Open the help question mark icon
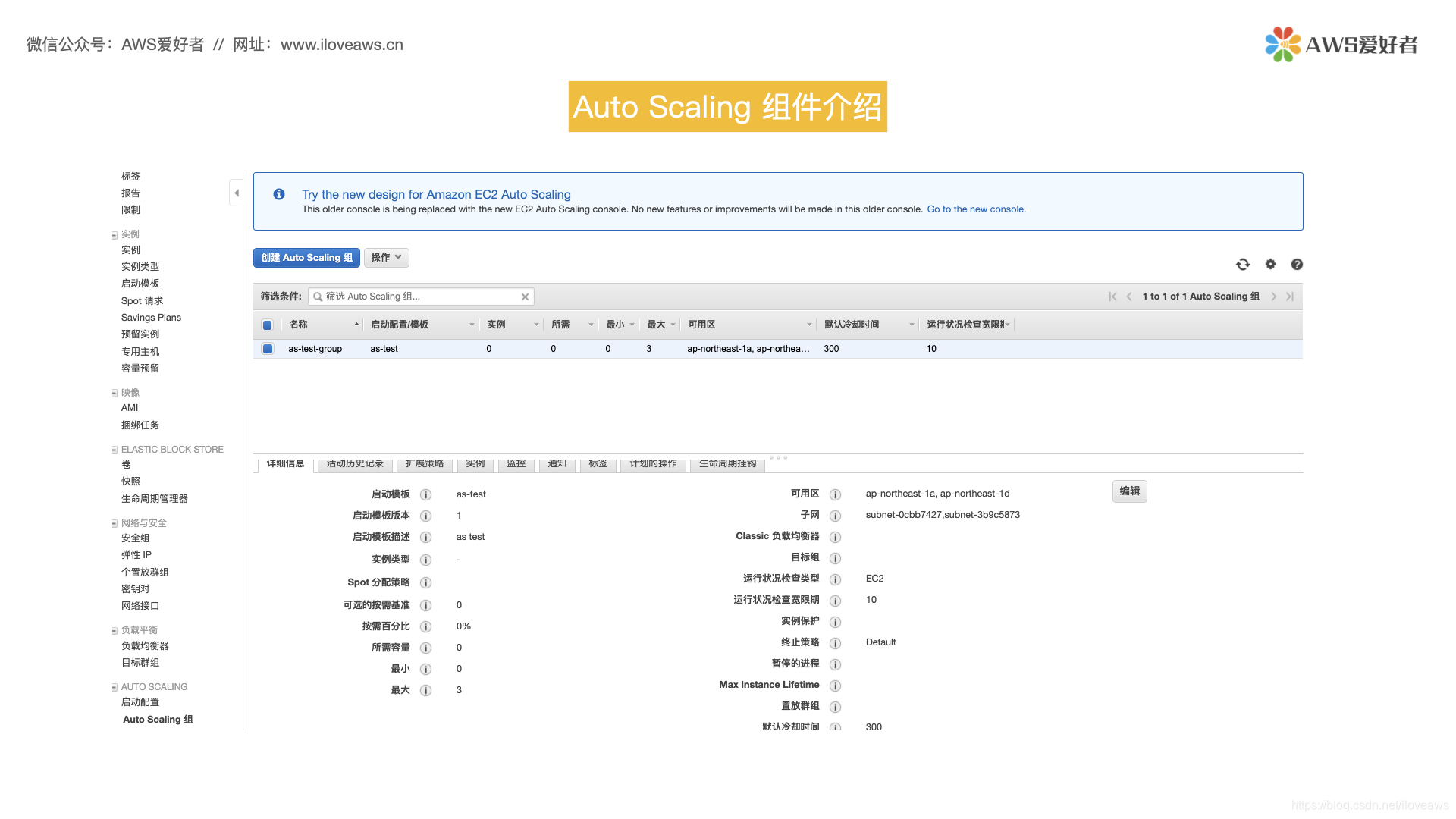The height and width of the screenshot is (819, 1456). (1297, 265)
